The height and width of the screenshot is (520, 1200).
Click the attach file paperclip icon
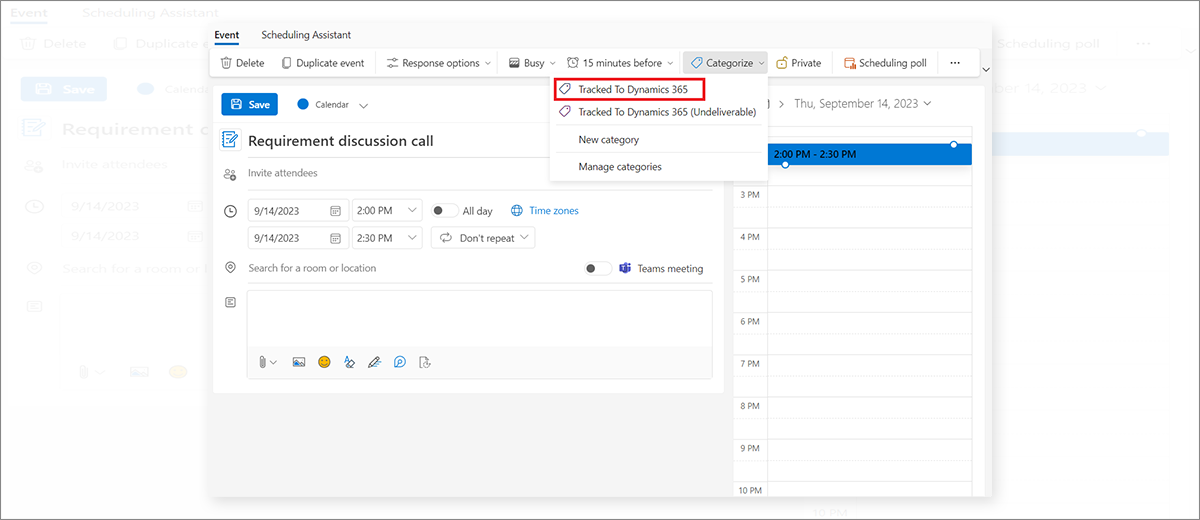263,362
